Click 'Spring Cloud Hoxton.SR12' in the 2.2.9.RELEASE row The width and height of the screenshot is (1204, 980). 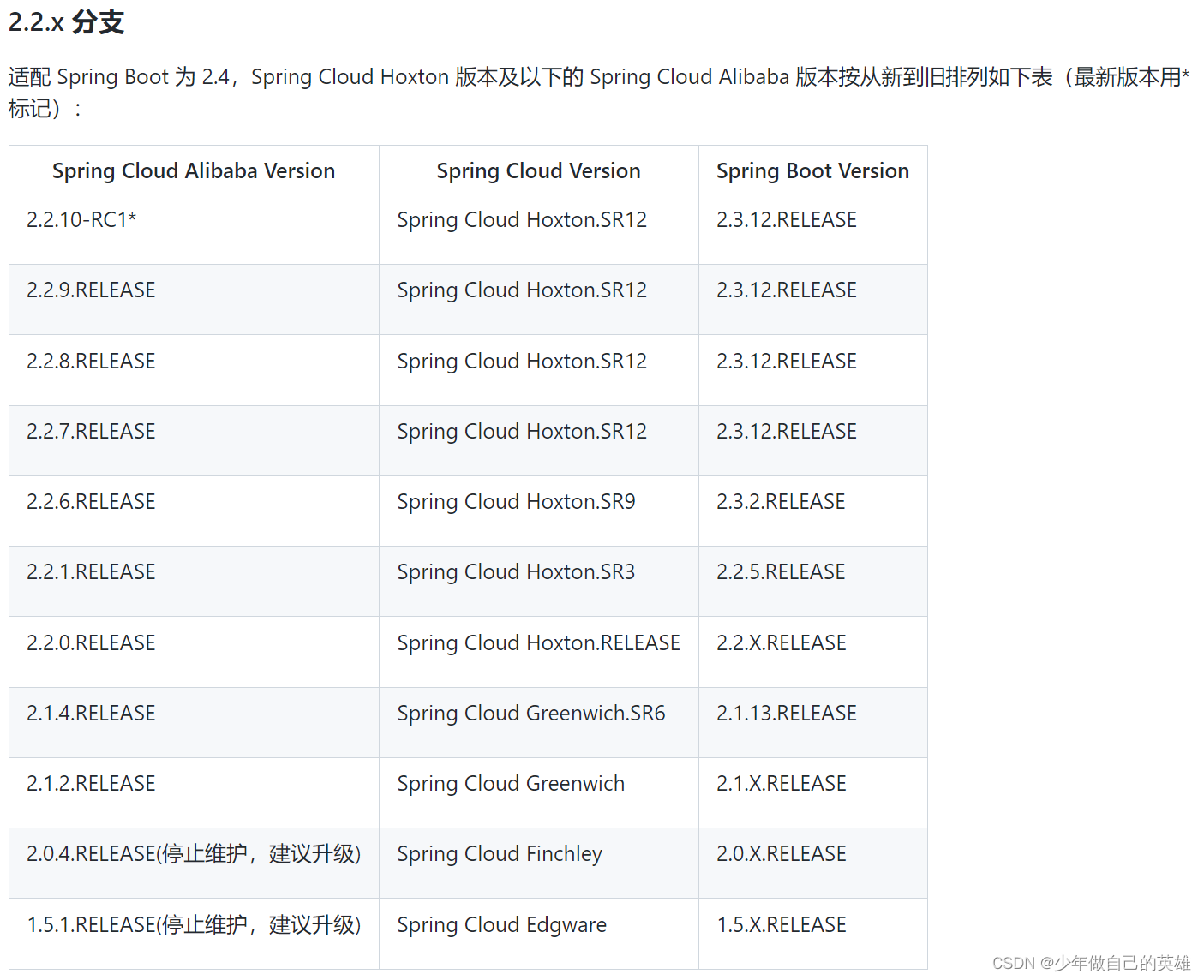click(539, 300)
